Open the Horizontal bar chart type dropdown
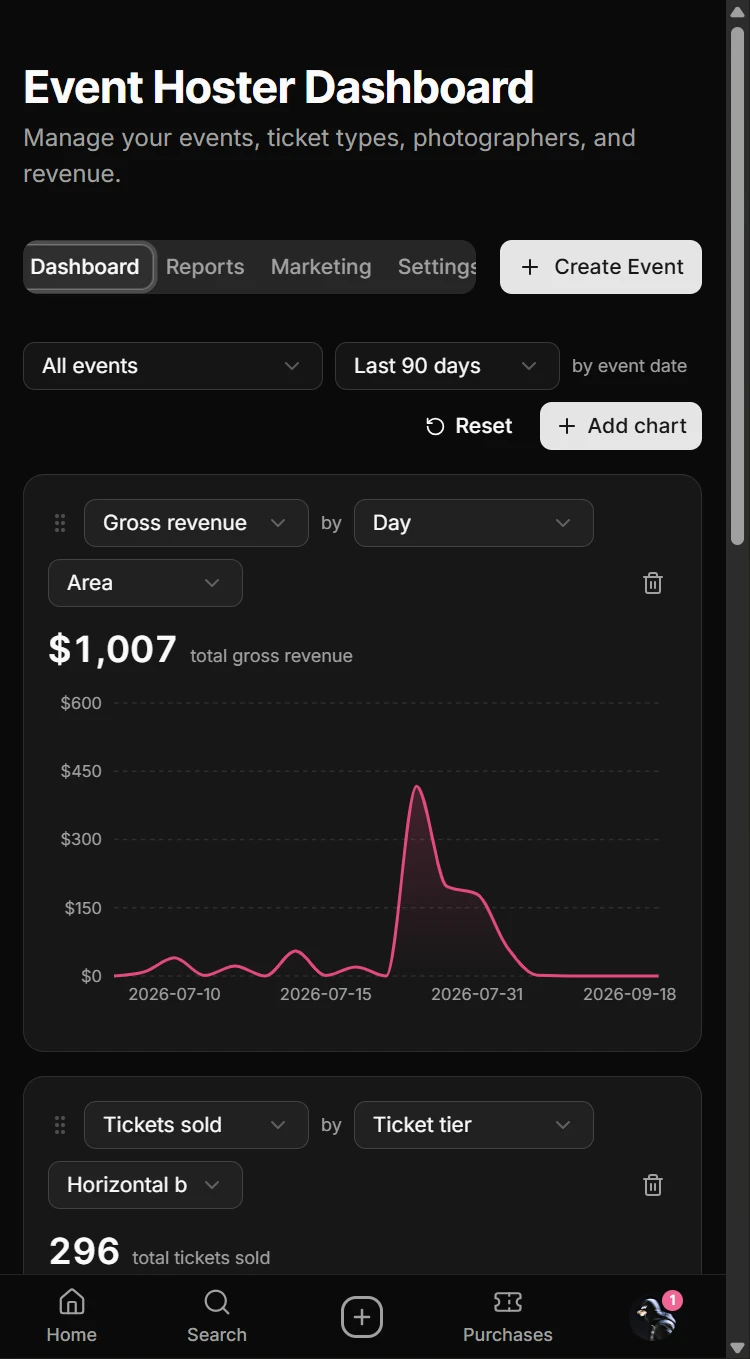Image resolution: width=750 pixels, height=1359 pixels. click(145, 1185)
